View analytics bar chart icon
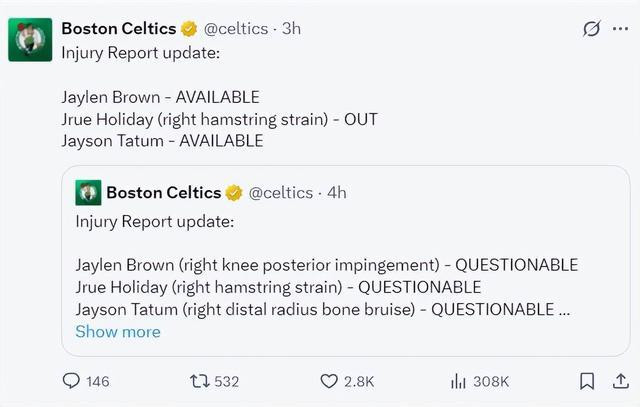The height and width of the screenshot is (407, 640). (458, 381)
